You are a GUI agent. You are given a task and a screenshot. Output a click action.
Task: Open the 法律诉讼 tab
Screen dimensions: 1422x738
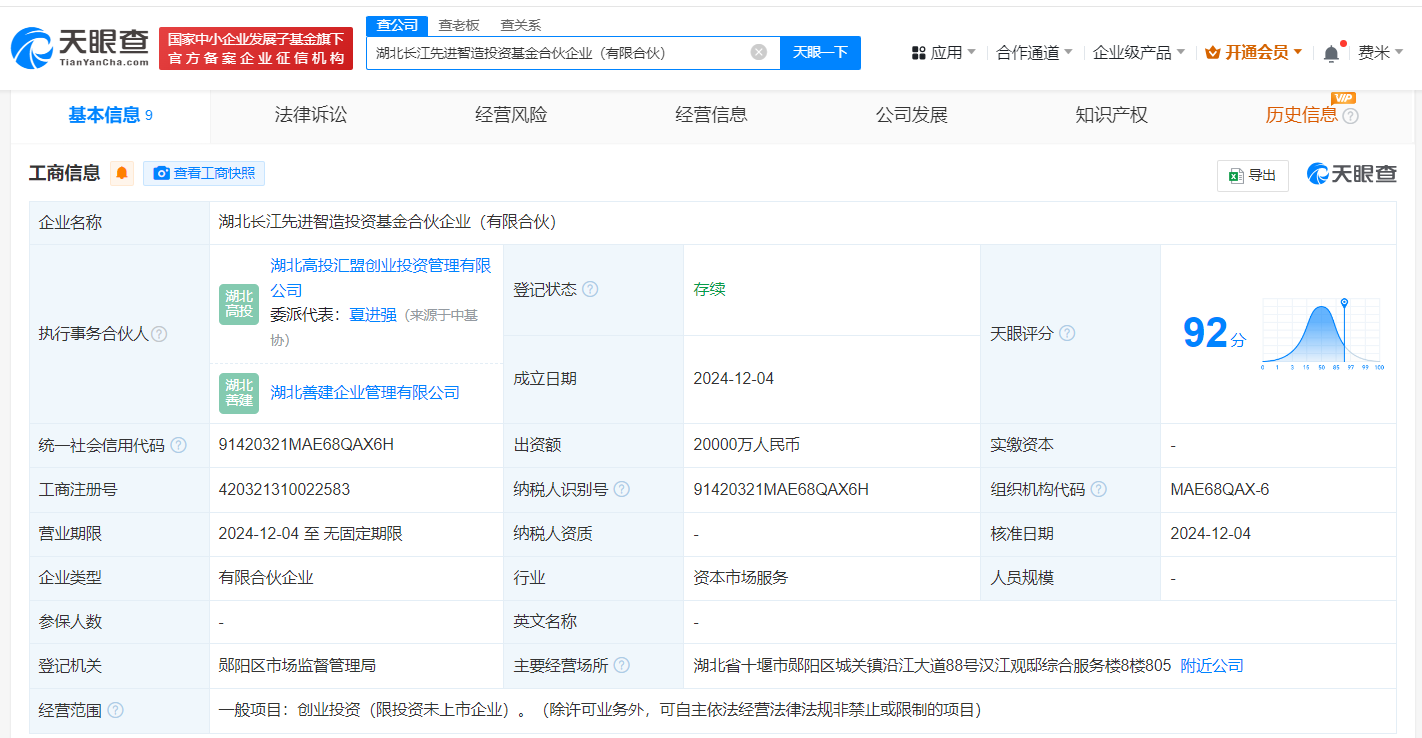pos(311,115)
